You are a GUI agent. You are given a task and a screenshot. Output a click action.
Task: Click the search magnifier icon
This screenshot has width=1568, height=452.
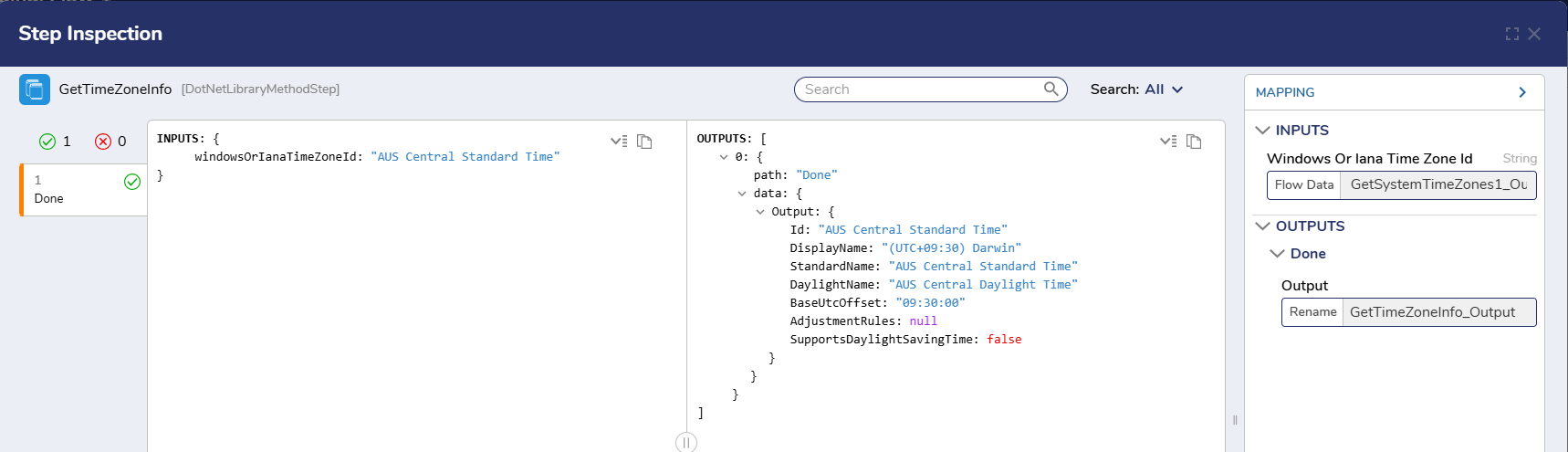tap(1051, 89)
